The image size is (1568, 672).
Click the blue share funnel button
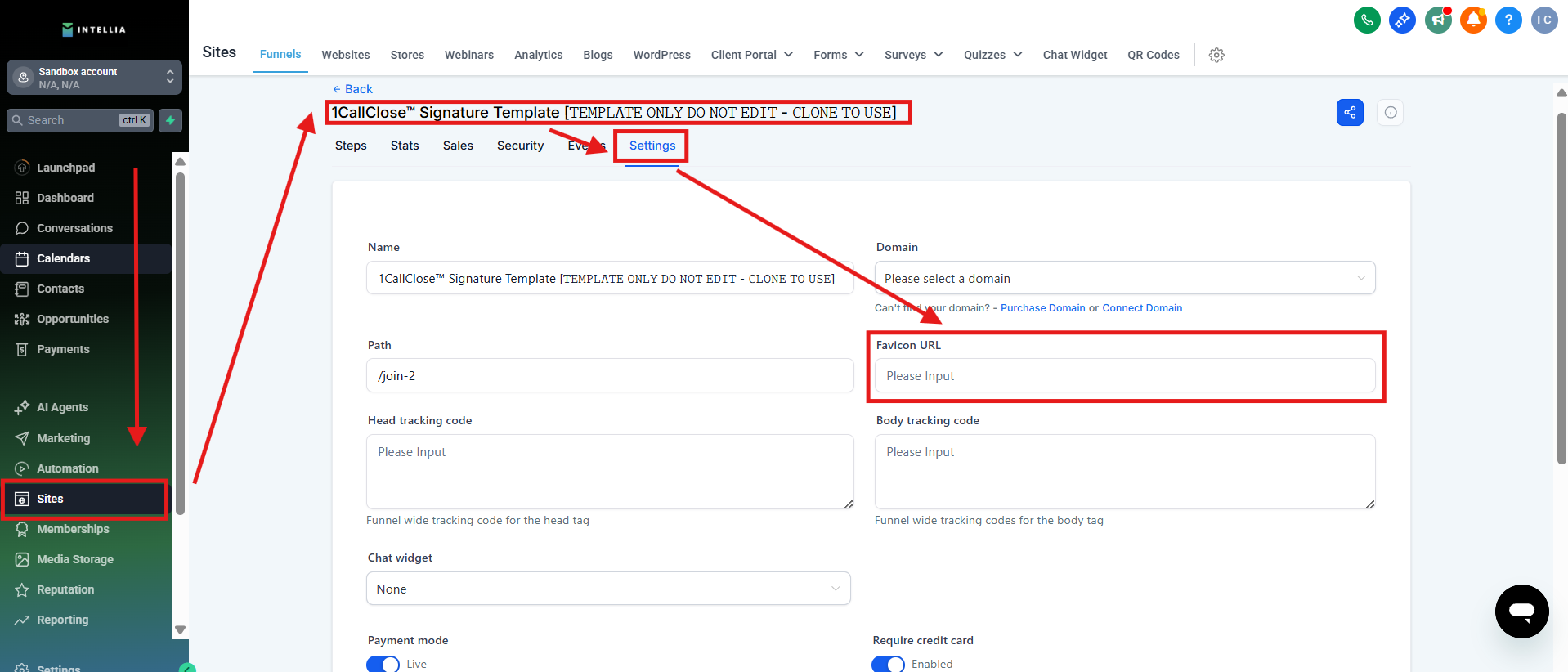point(1350,113)
